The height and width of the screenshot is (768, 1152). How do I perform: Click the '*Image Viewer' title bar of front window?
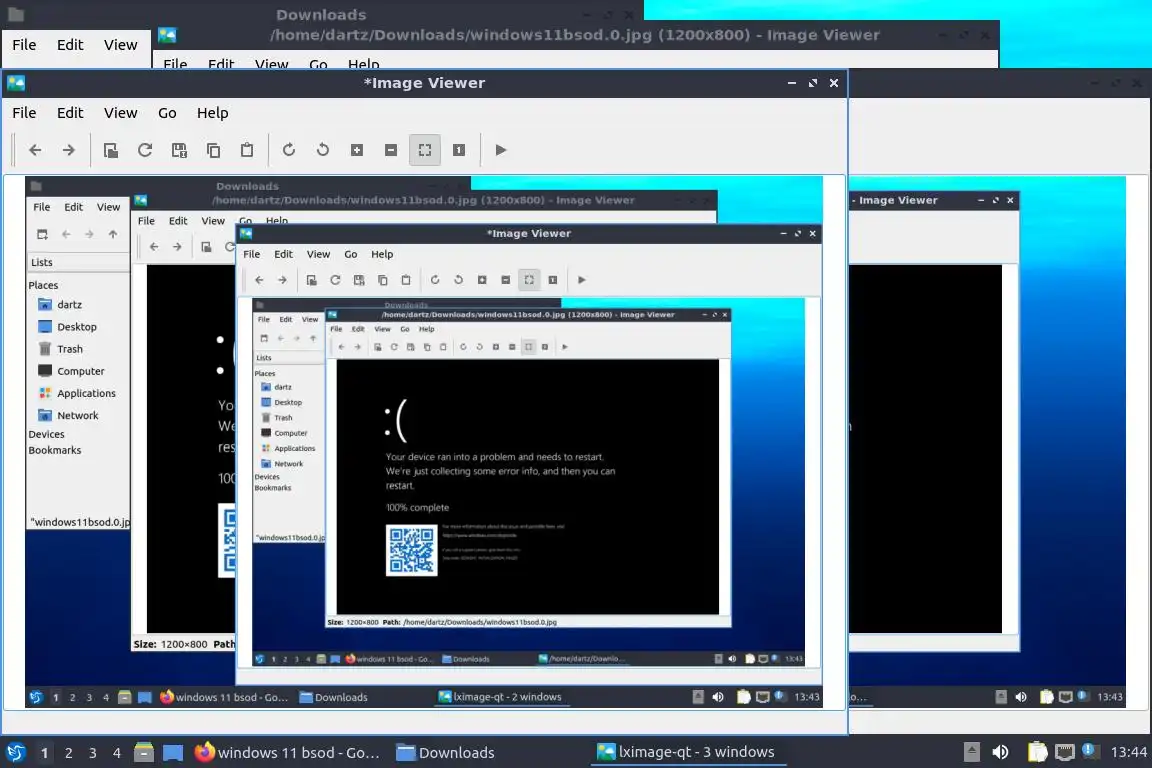(x=424, y=83)
